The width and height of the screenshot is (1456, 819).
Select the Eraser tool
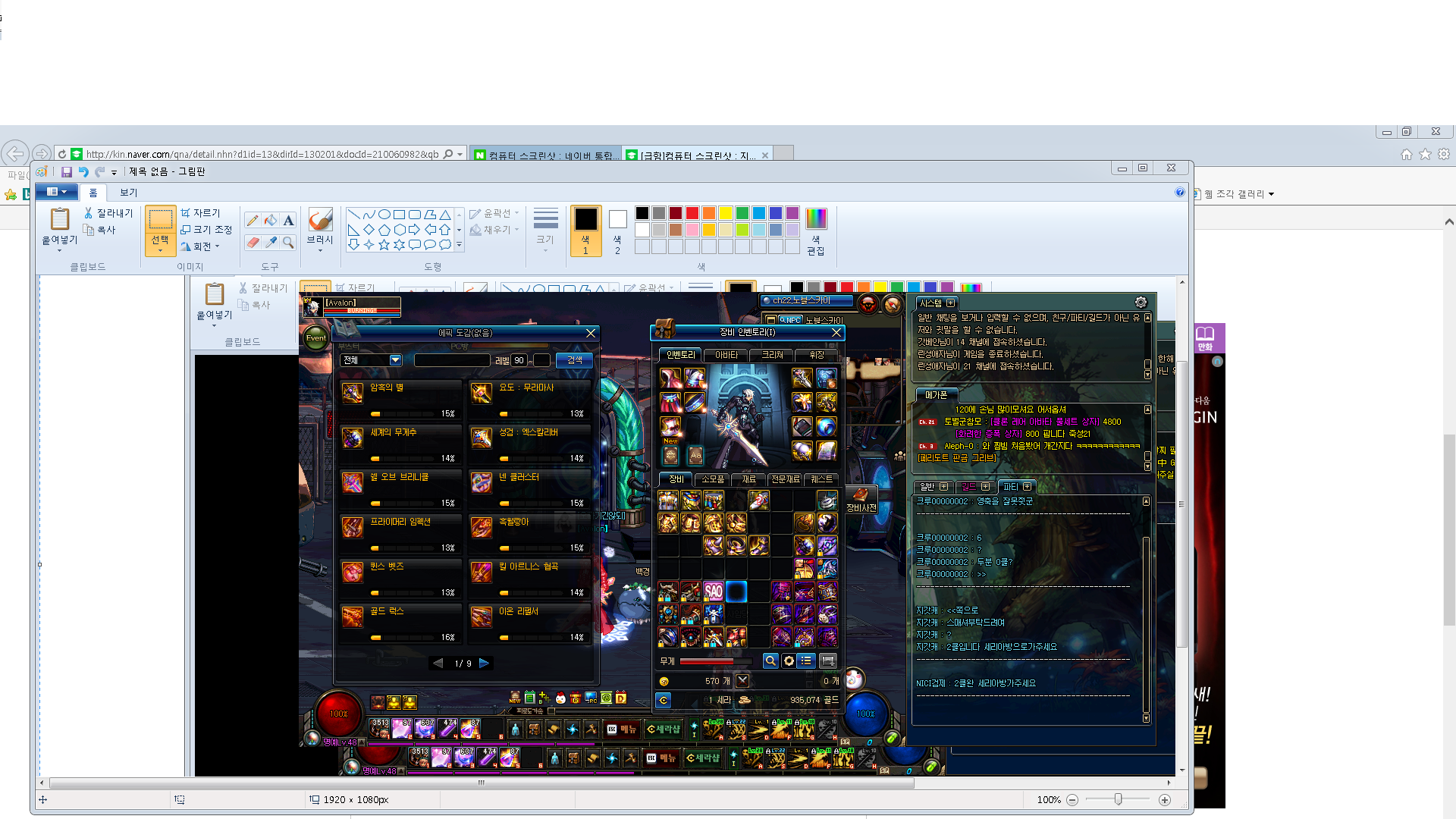pos(253,243)
